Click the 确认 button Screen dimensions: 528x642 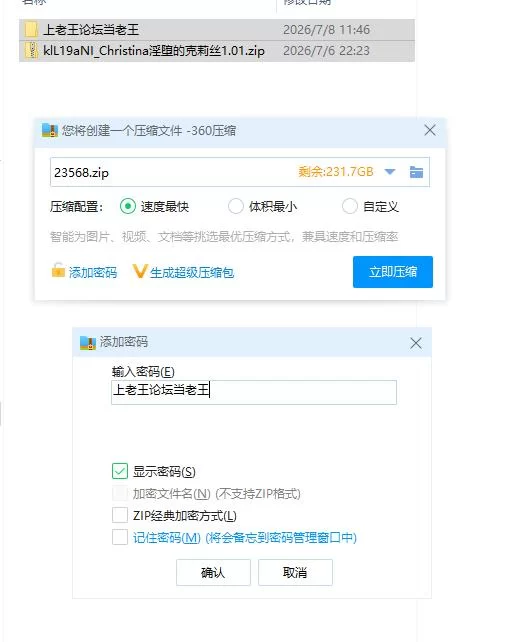pyautogui.click(x=213, y=572)
